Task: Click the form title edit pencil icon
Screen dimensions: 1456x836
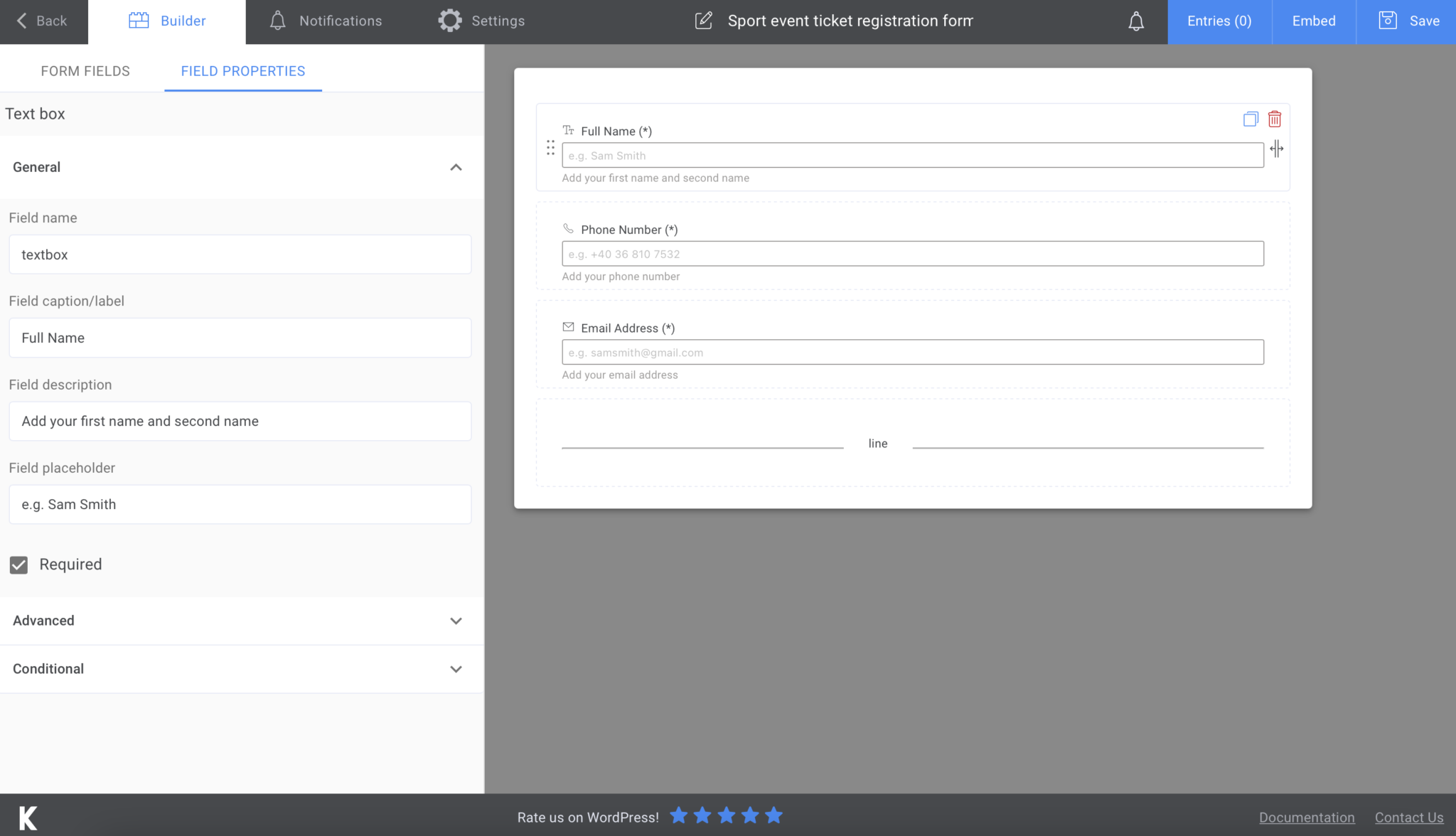Action: pos(704,21)
